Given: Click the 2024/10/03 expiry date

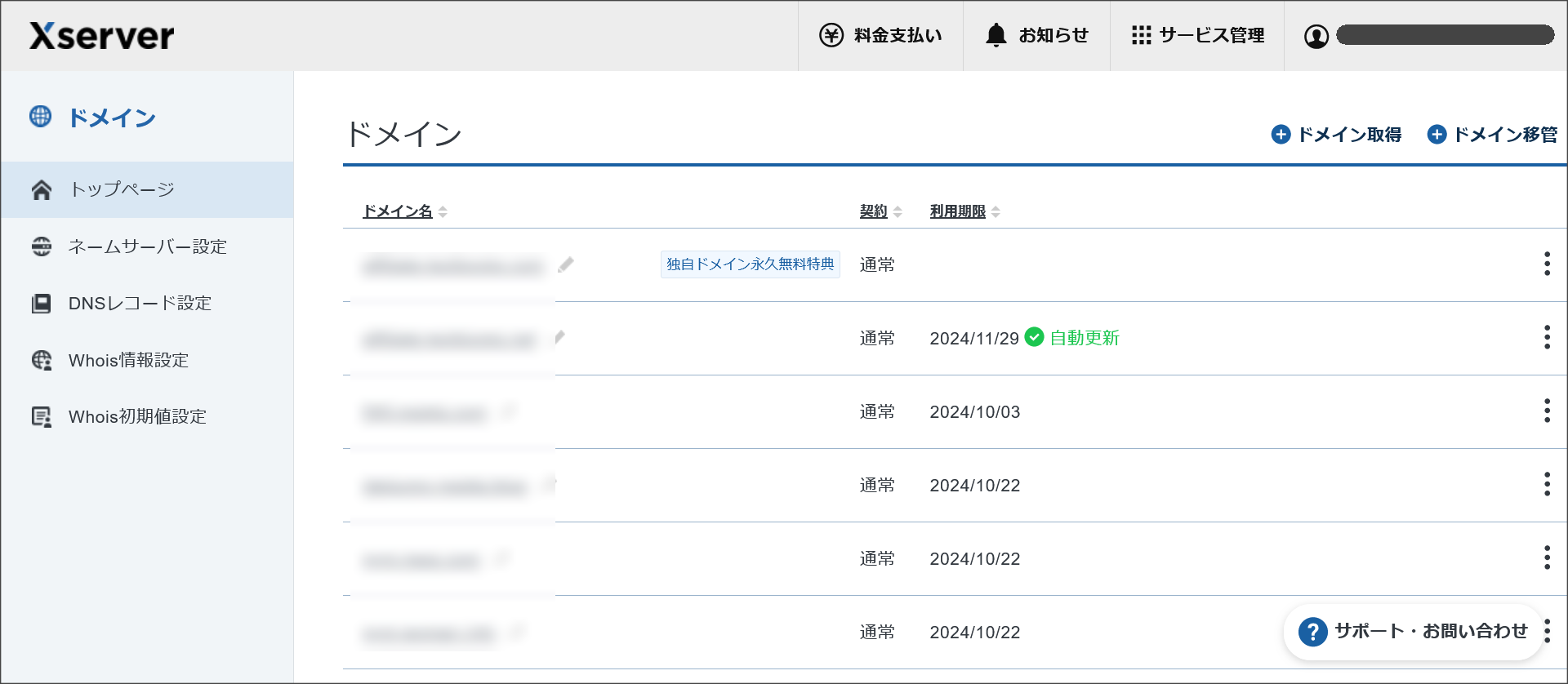Looking at the screenshot, I should 975,412.
